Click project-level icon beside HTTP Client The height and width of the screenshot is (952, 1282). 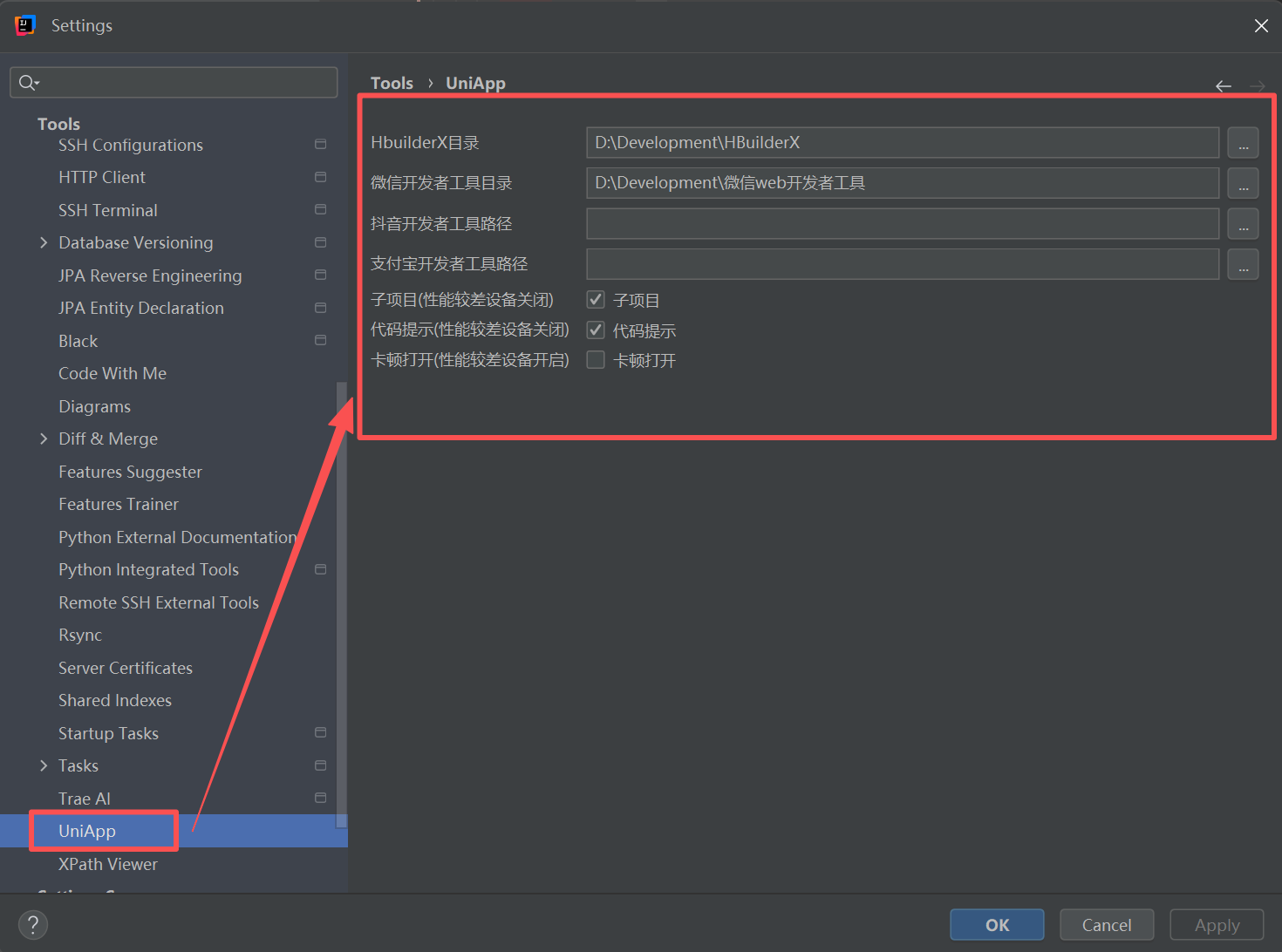321,177
